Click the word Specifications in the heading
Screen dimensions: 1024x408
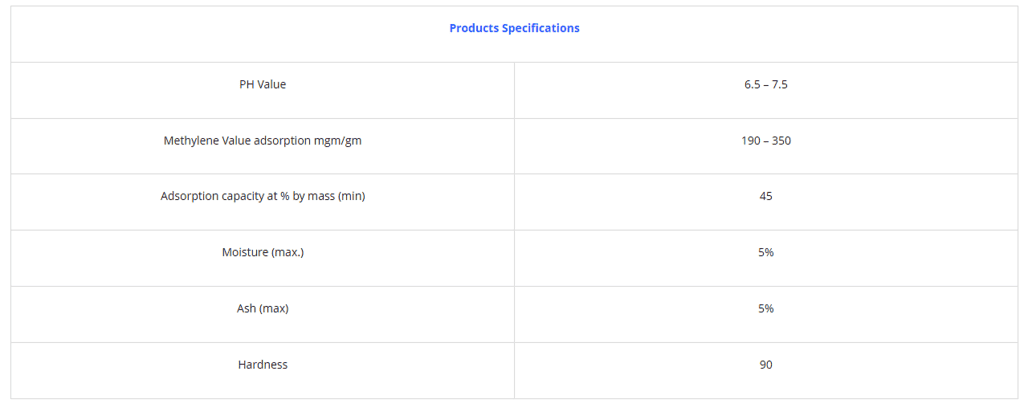click(539, 28)
